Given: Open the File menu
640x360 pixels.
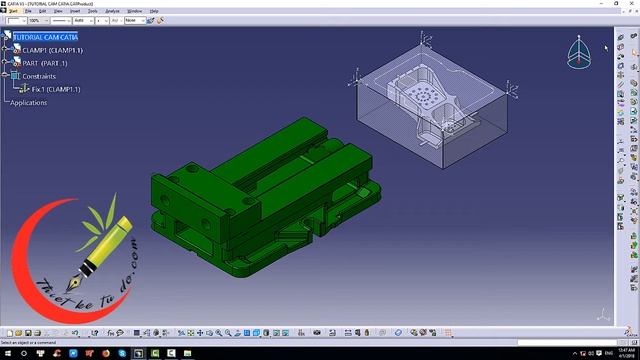Looking at the screenshot, I should coord(28,11).
